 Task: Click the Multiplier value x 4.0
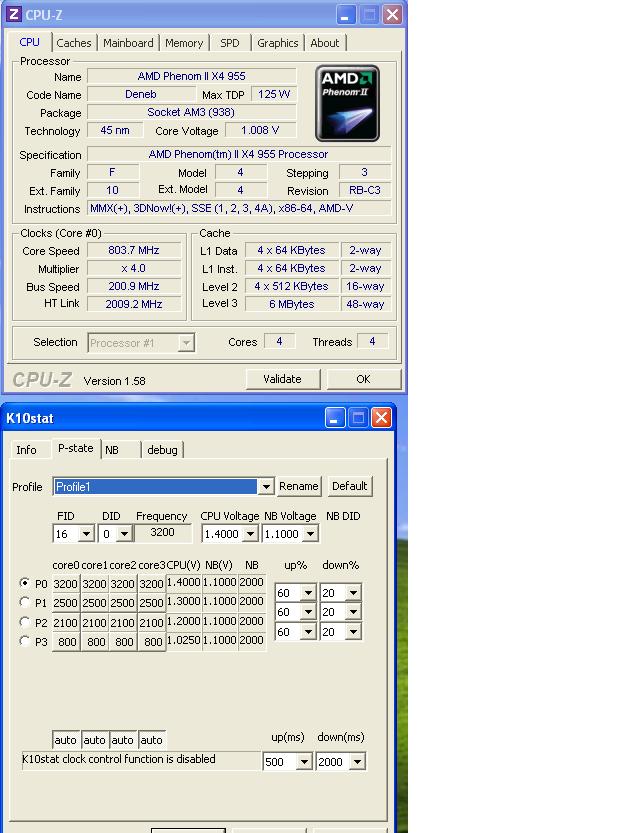point(134,268)
